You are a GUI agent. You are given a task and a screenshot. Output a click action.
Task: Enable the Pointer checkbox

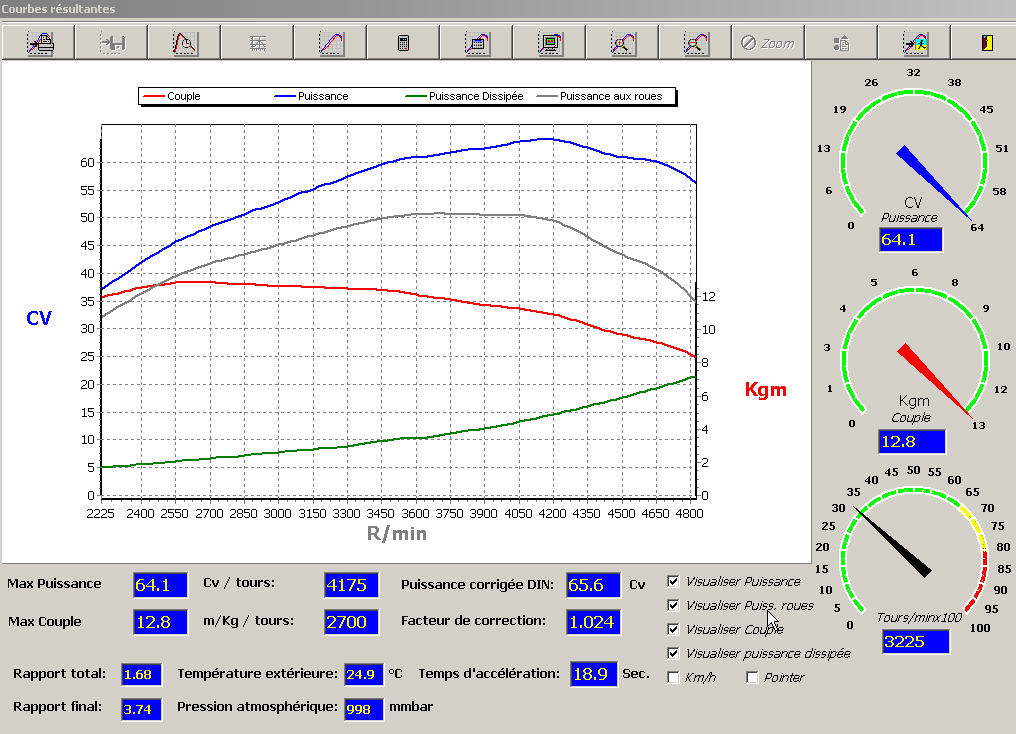pos(753,678)
